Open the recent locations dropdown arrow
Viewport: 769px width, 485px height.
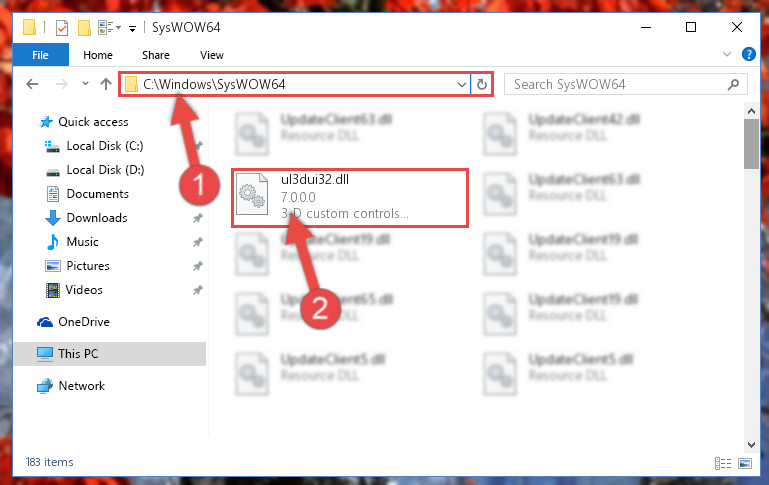[x=85, y=84]
